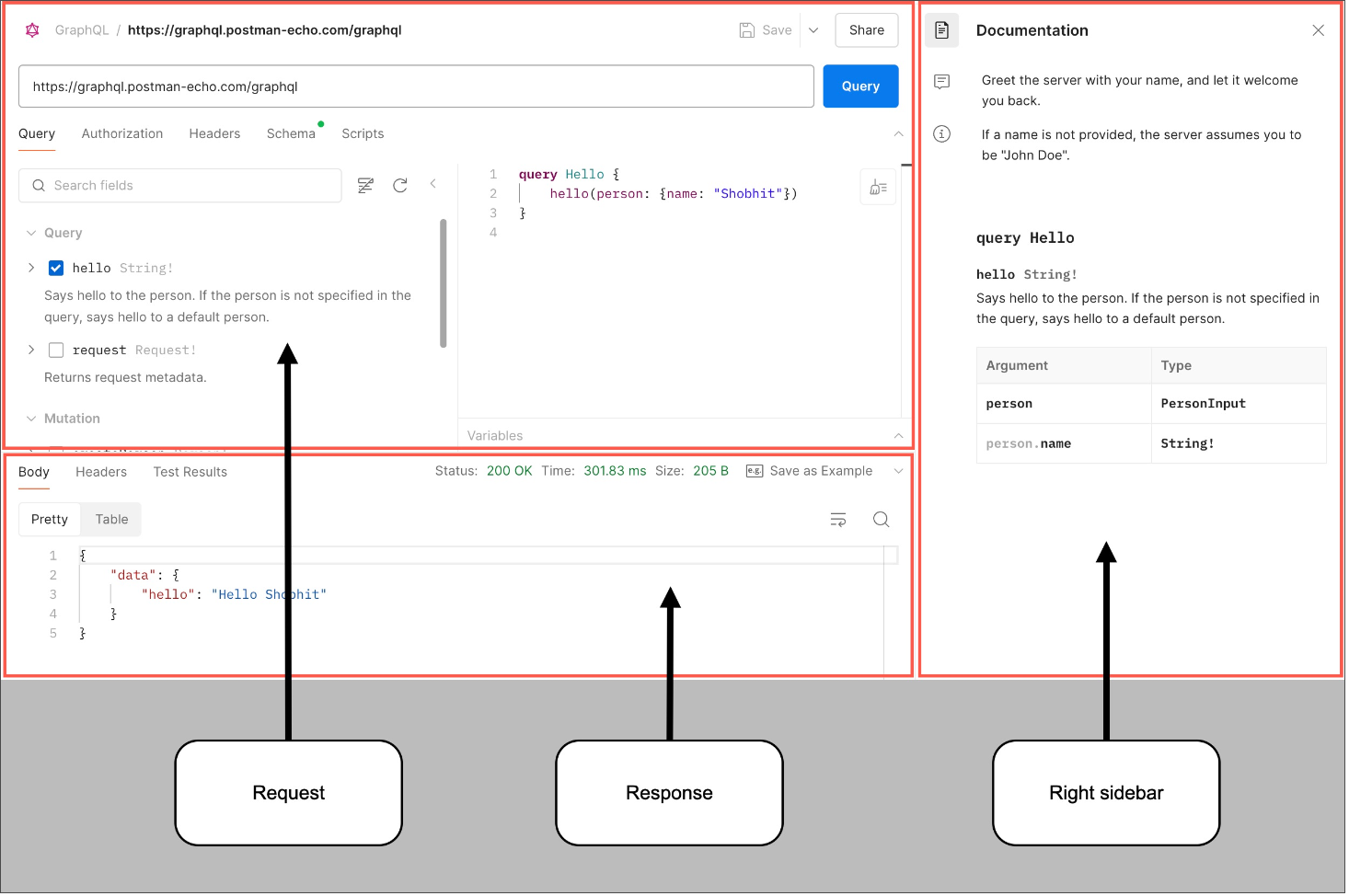Open the Save options dropdown arrow
Image resolution: width=1349 pixels, height=896 pixels.
click(813, 29)
